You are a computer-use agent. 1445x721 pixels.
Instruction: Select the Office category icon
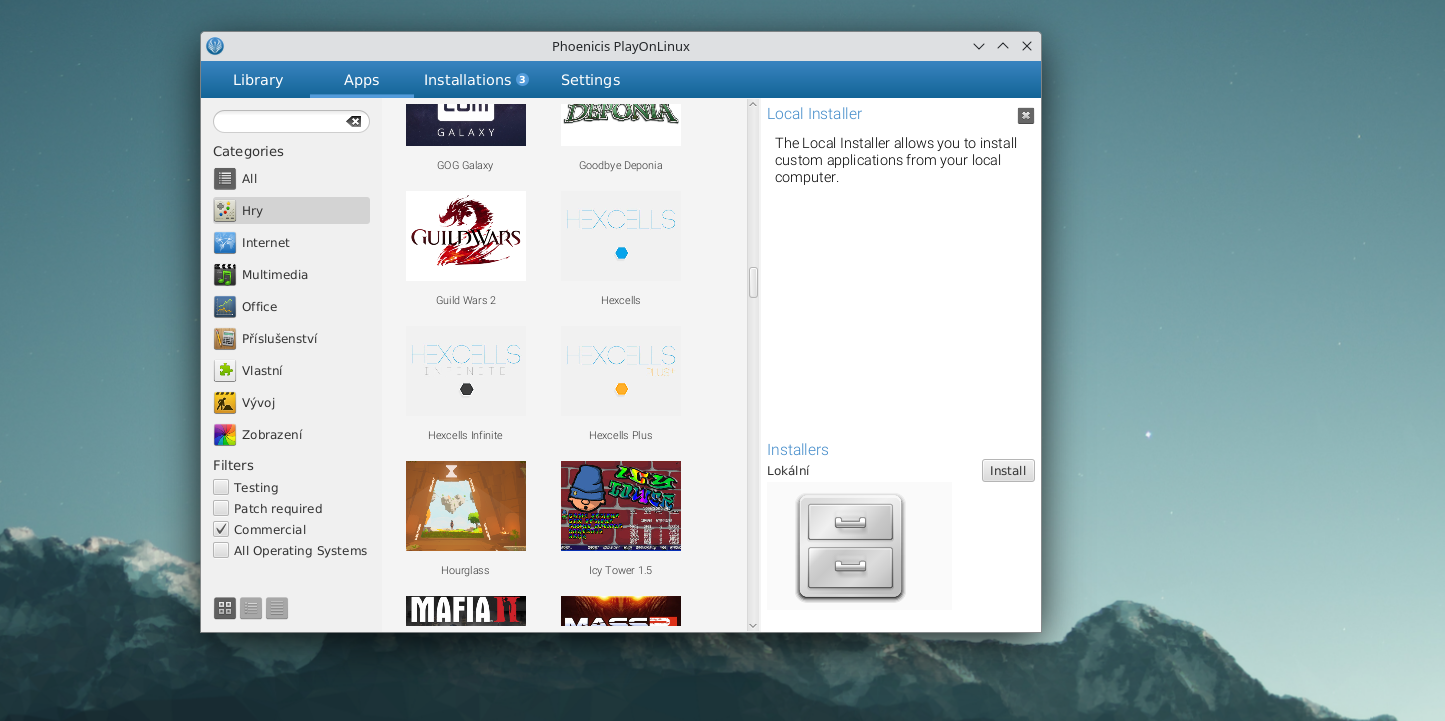[225, 307]
